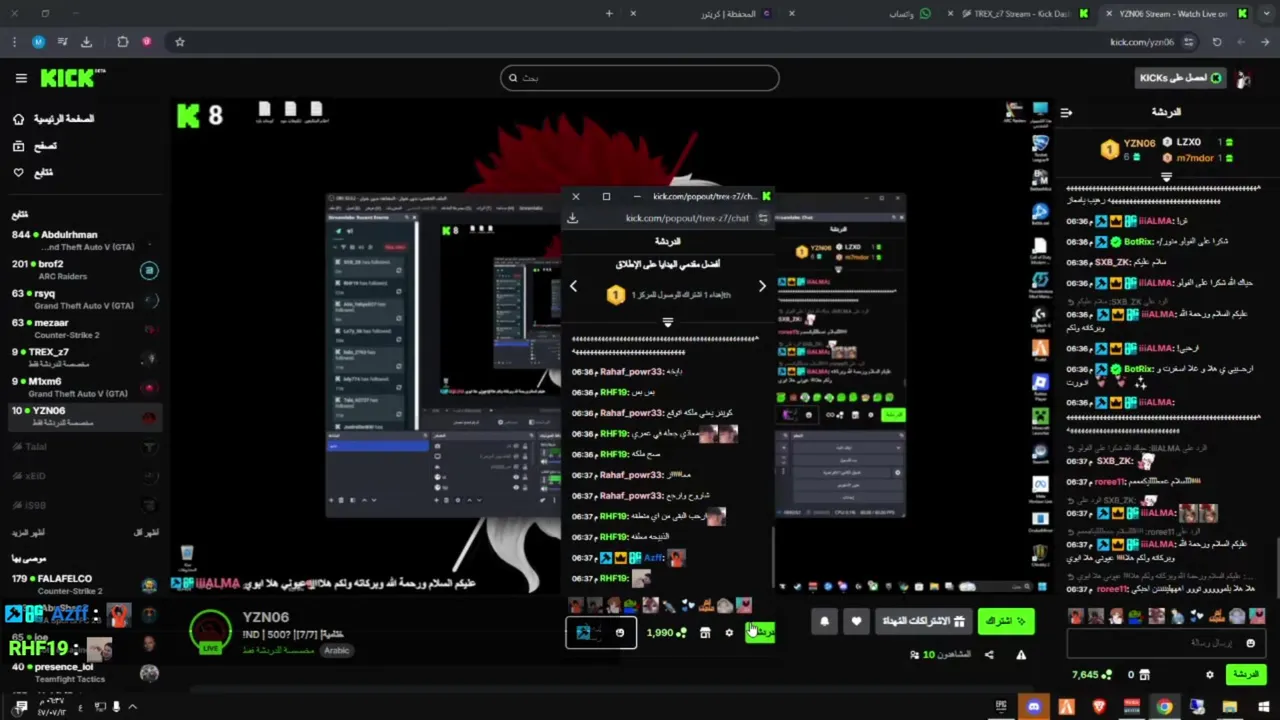Open the Windows Start menu
The height and width of the screenshot is (720, 1280).
pyautogui.click(x=1263, y=707)
